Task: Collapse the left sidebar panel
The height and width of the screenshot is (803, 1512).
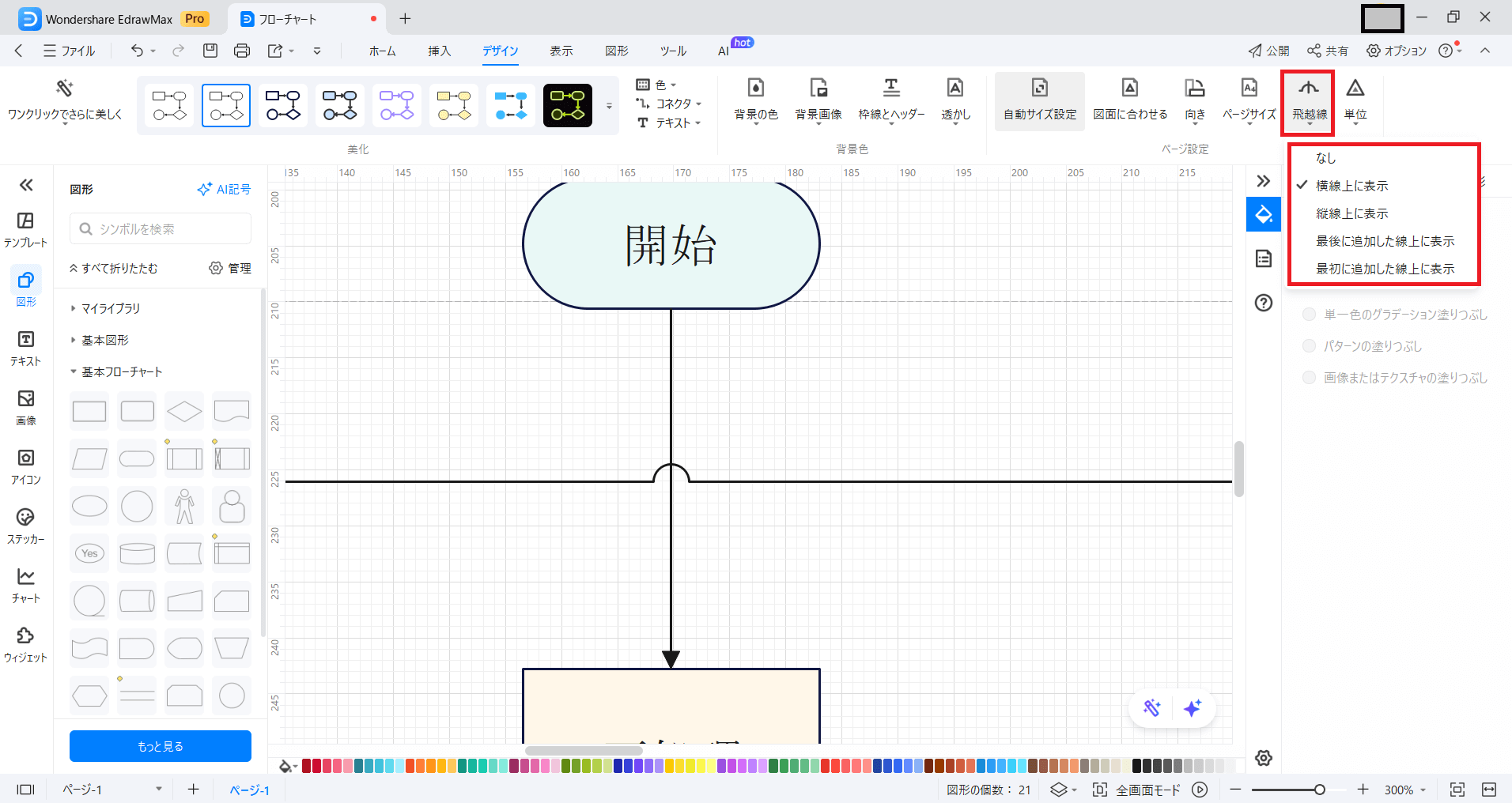Action: [x=26, y=185]
